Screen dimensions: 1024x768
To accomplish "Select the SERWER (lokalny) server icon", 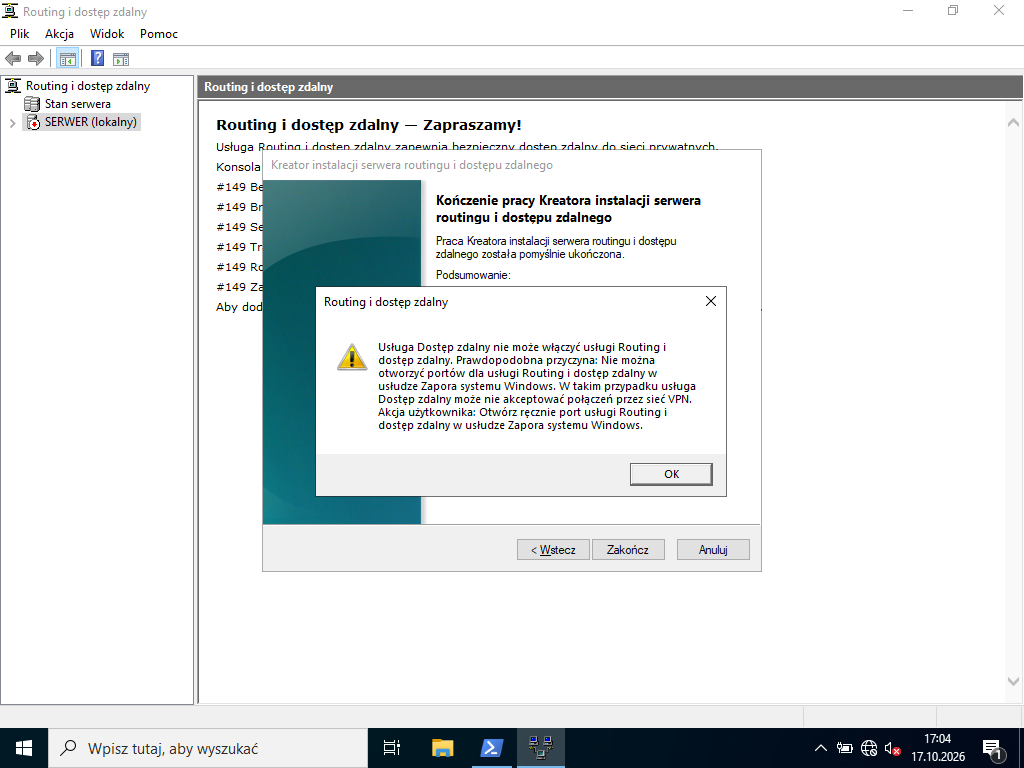I will coord(32,122).
